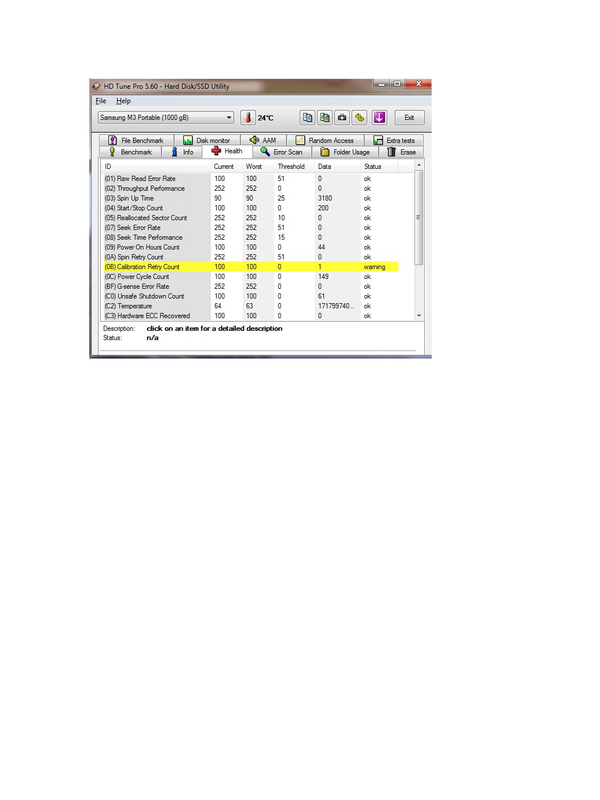Viewport: 600px width, 800px height.
Task: Select the (BF) G-sense Error Rate row
Action: click(251, 286)
